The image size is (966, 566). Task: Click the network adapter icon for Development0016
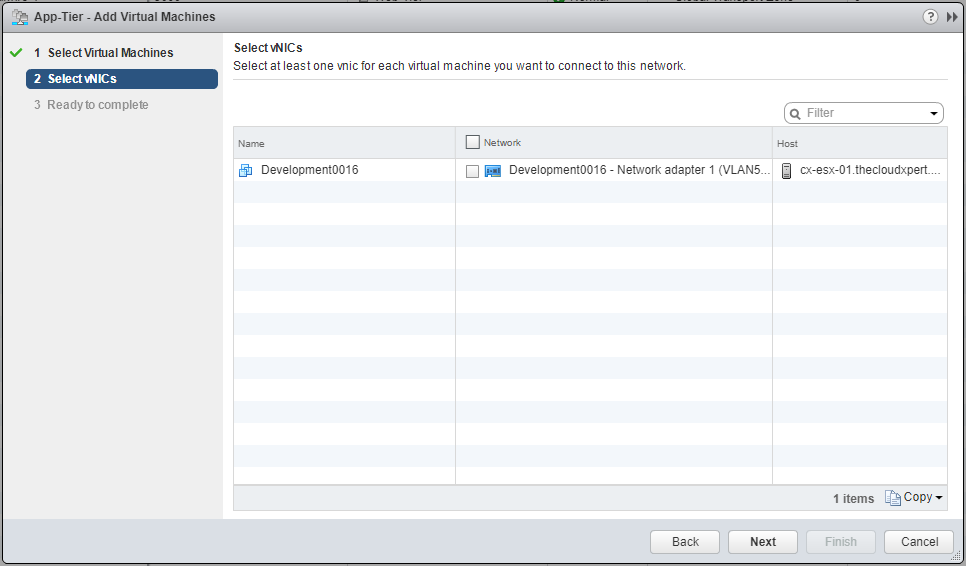coord(493,171)
